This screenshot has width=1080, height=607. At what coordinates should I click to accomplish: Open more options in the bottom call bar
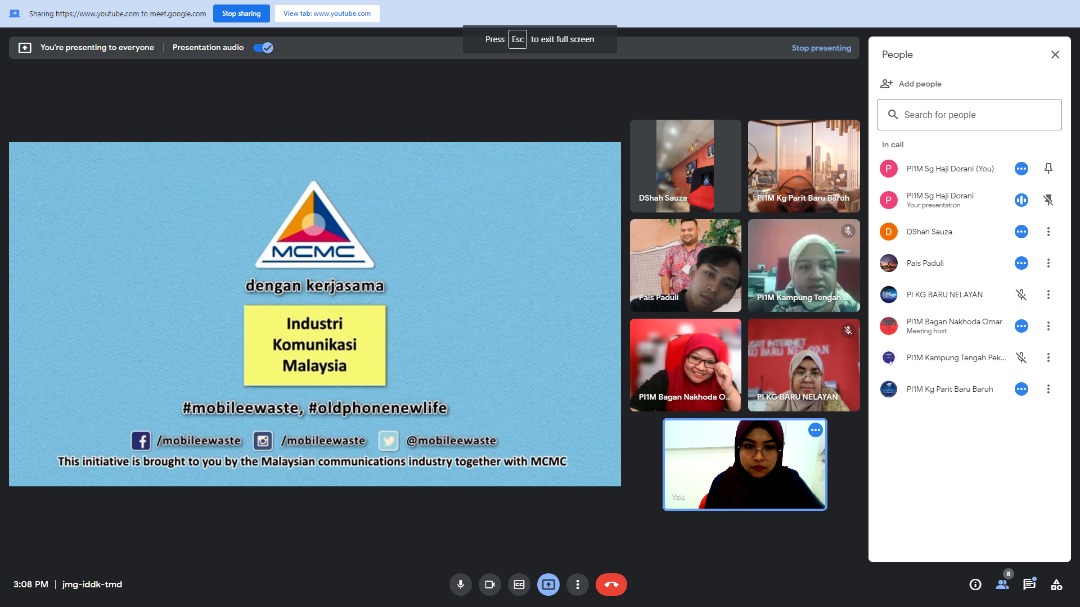click(577, 584)
